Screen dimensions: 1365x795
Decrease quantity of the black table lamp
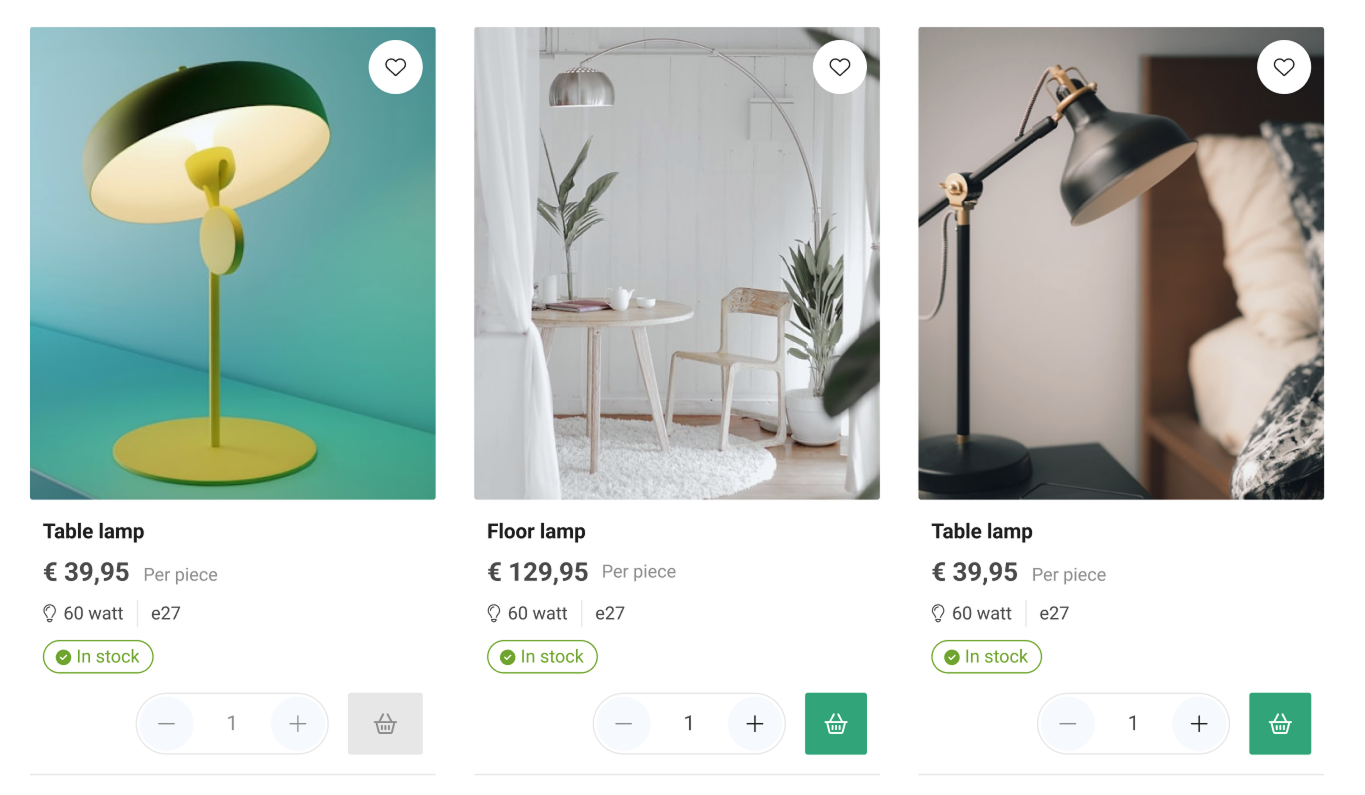[1067, 723]
